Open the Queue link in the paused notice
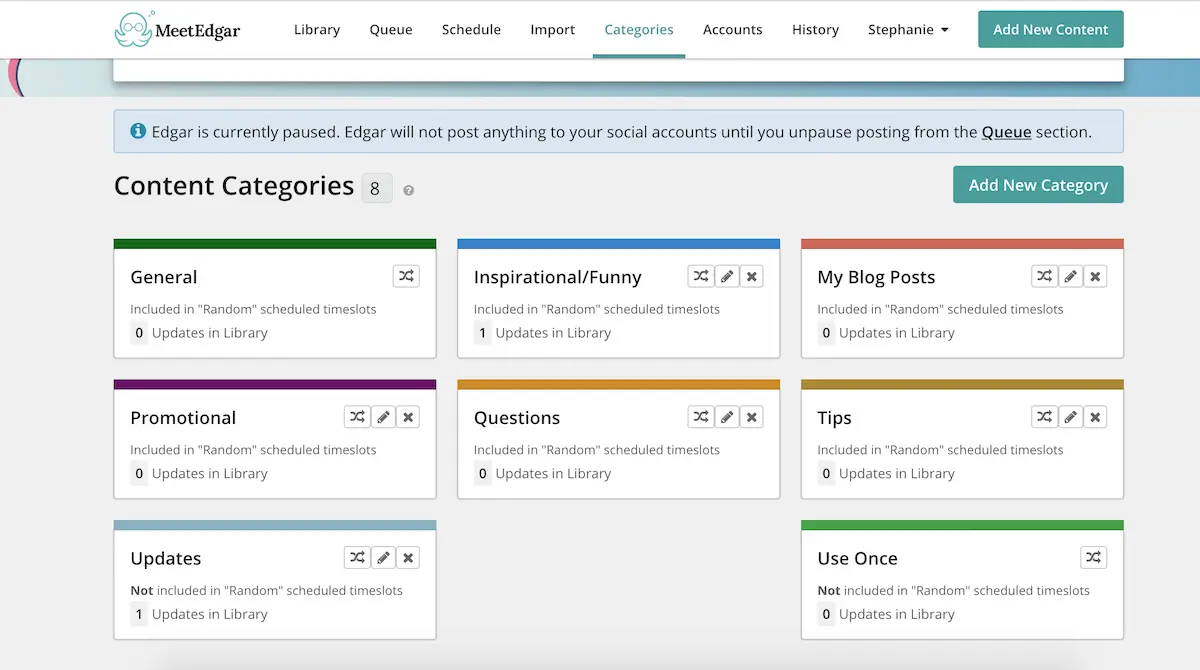 click(1005, 131)
